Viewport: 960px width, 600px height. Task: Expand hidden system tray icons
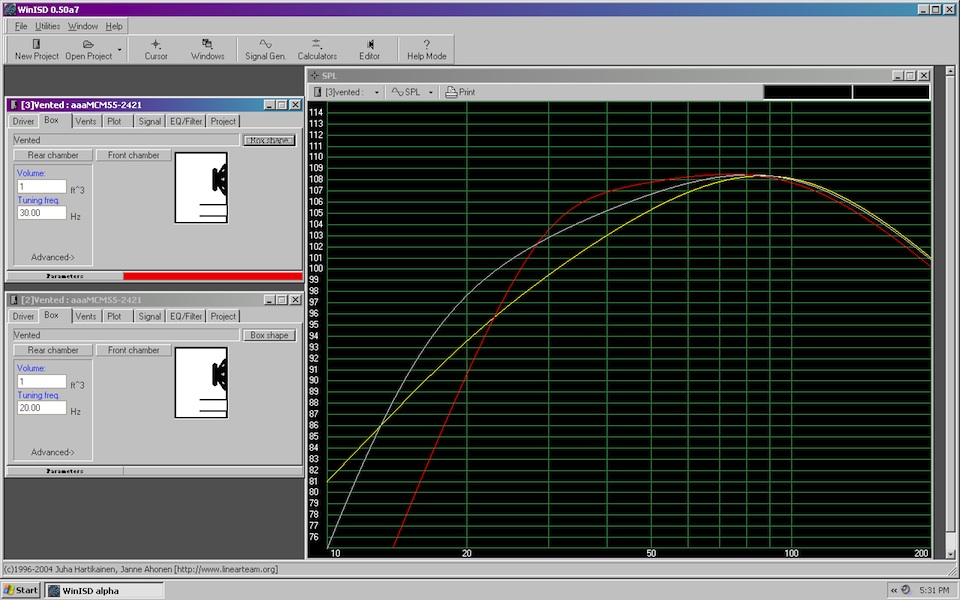894,590
